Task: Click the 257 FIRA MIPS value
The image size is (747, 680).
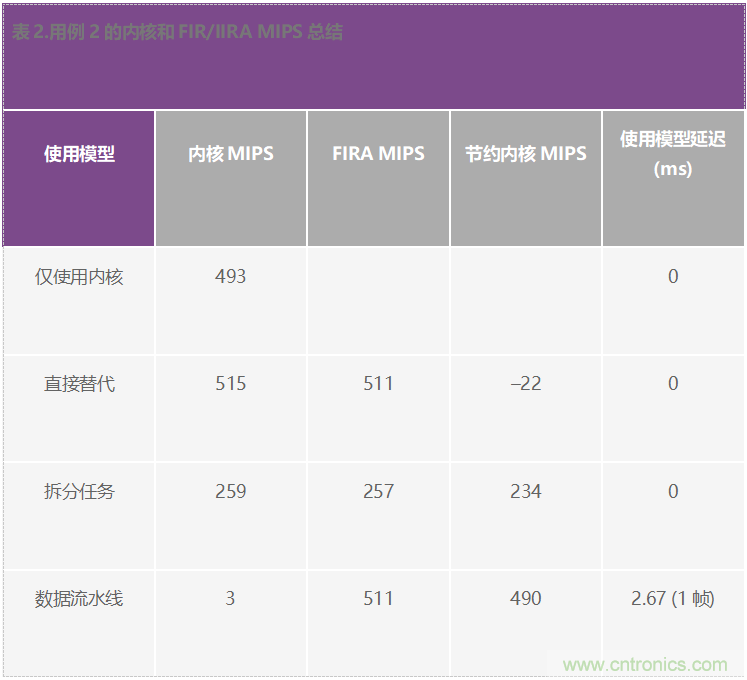Action: pyautogui.click(x=378, y=492)
